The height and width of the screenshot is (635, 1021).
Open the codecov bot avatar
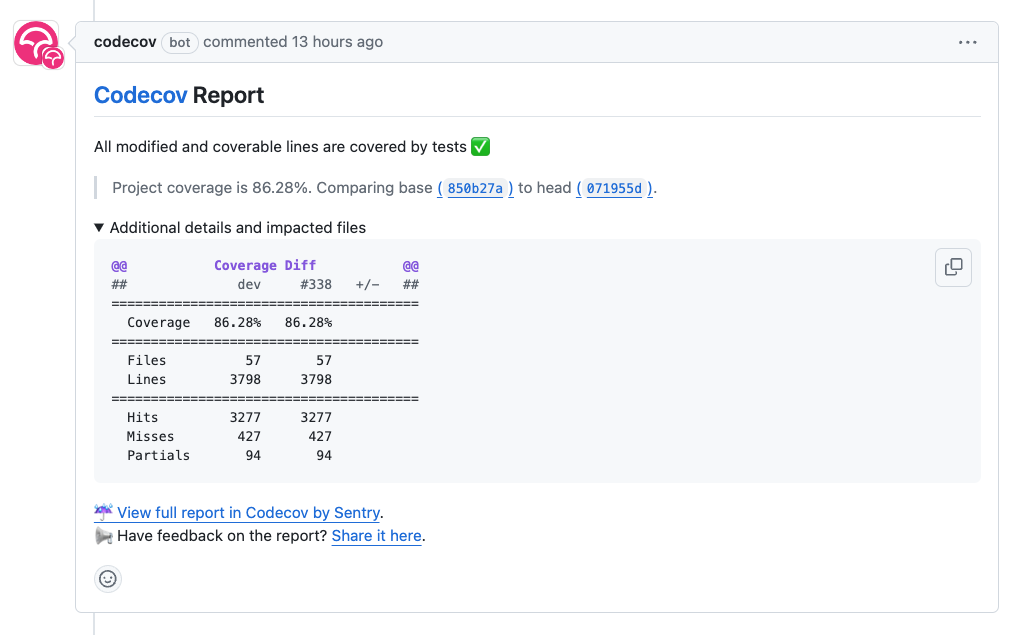[x=38, y=44]
